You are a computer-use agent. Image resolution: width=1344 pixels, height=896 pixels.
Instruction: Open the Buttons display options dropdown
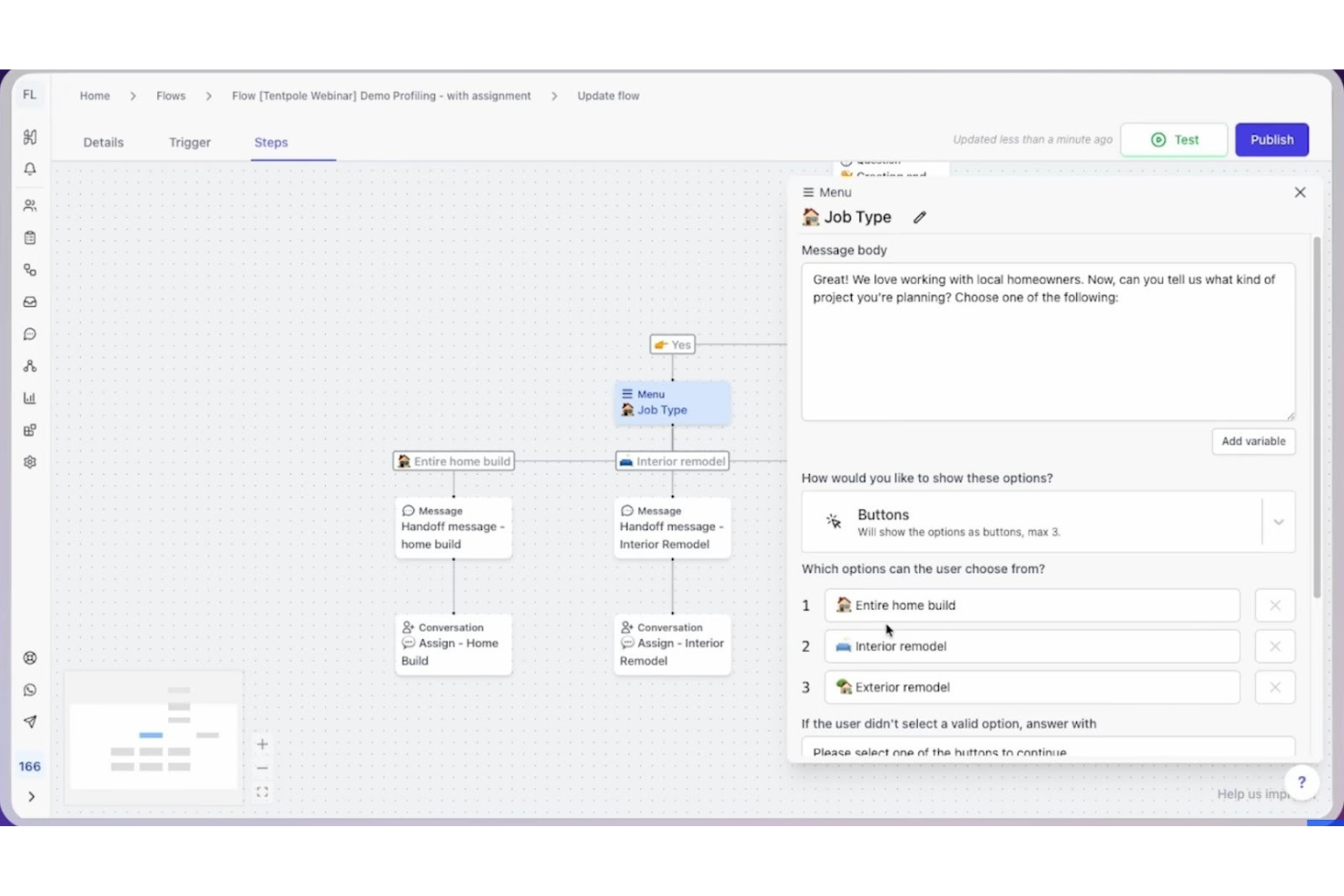click(1279, 522)
